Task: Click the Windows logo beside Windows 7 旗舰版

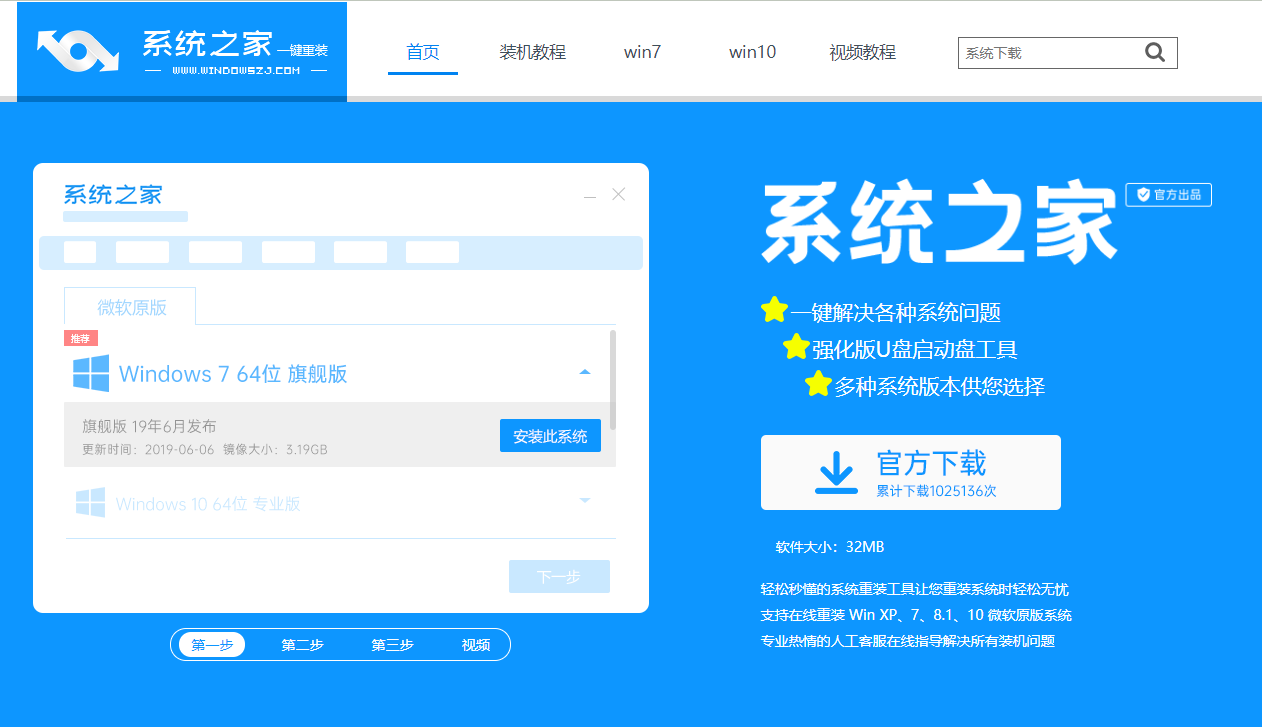Action: point(90,372)
